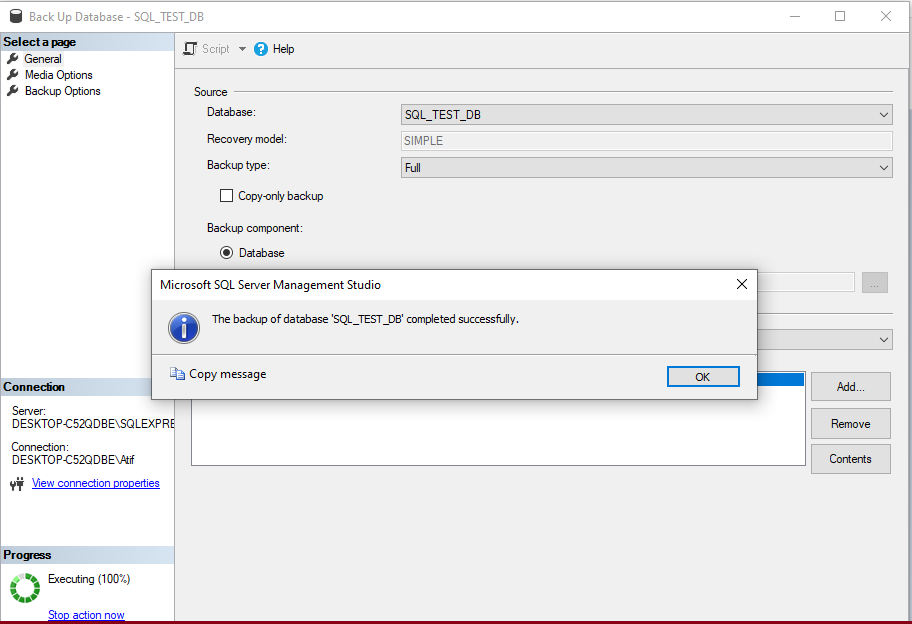This screenshot has height=624, width=912.
Task: Open Help using the blue question mark icon
Action: coord(261,48)
